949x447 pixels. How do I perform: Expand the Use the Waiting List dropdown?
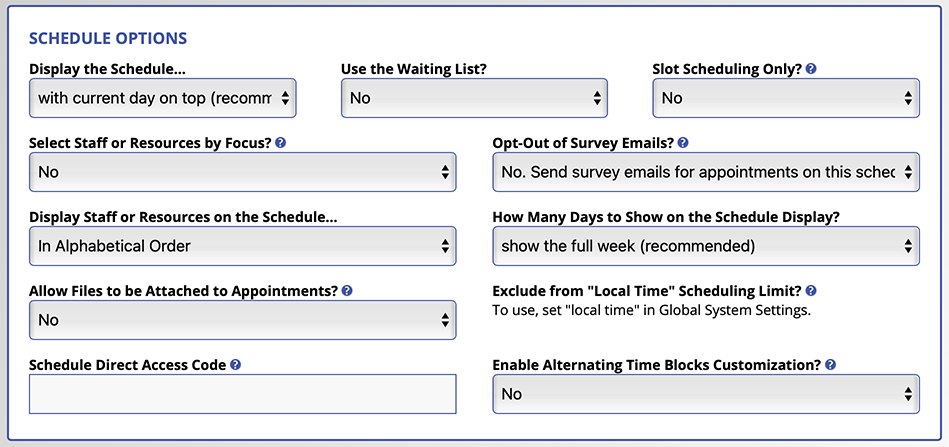pyautogui.click(x=474, y=98)
